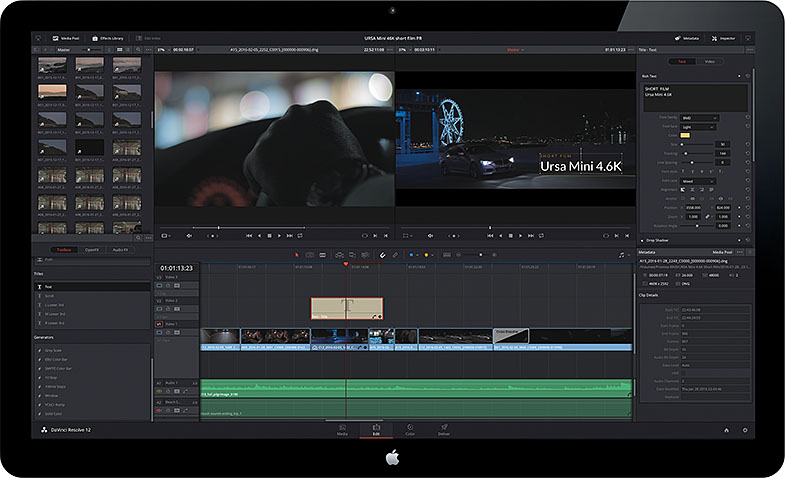The image size is (785, 478).
Task: Set center text alignment in Inspector
Action: click(x=692, y=190)
